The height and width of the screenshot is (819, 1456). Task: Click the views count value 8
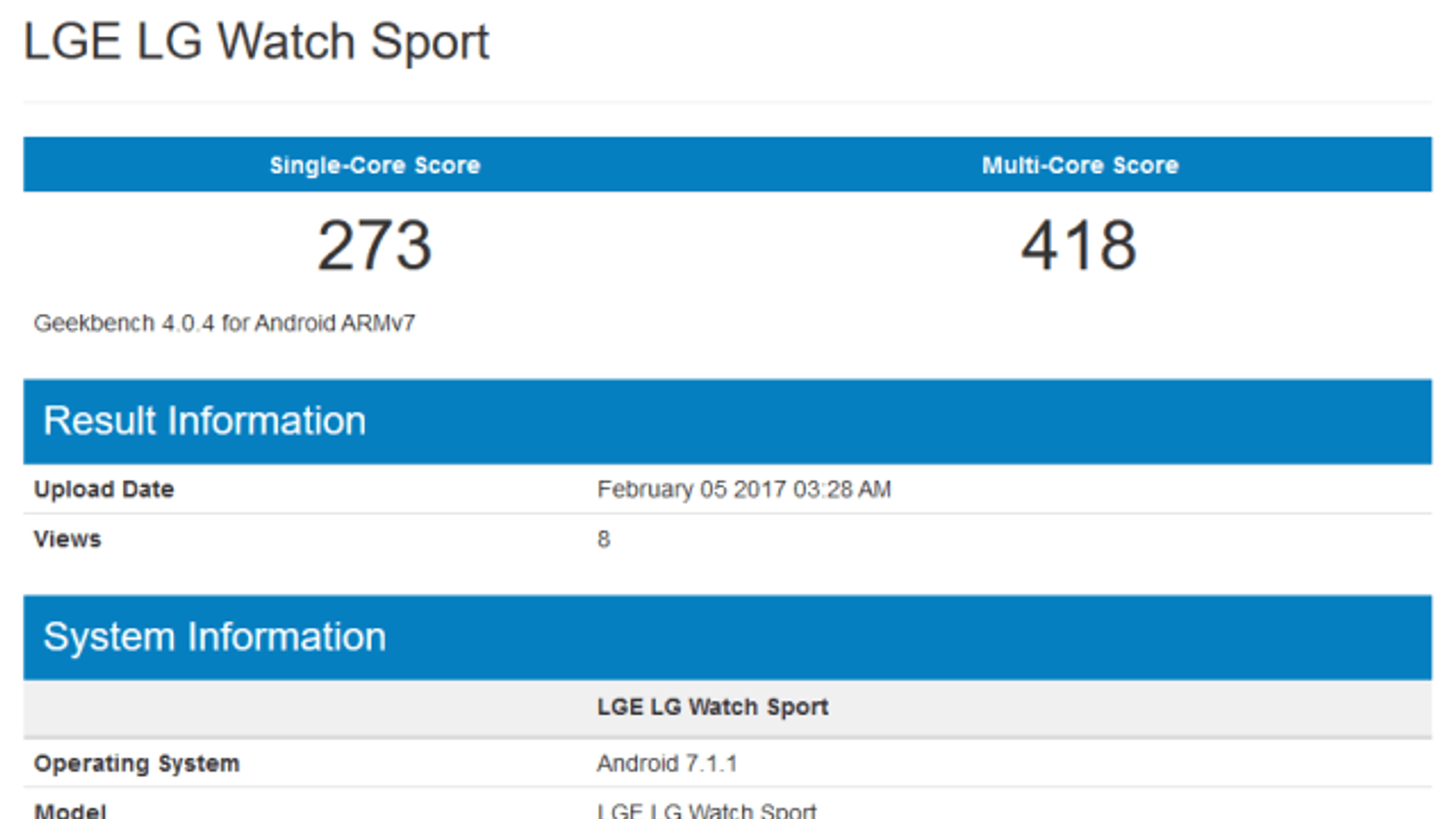click(603, 539)
